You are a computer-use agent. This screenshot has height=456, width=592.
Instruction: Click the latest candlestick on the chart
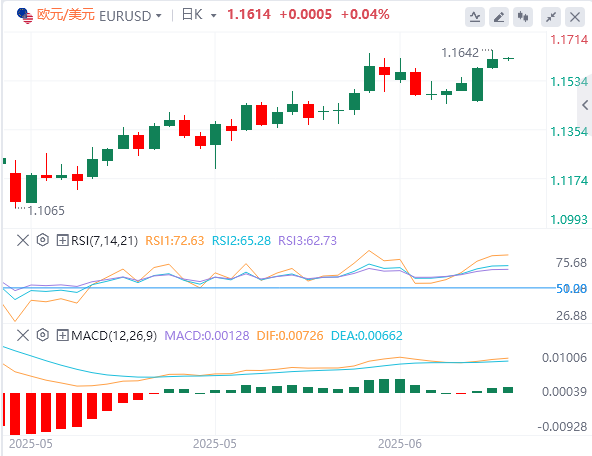[509, 59]
